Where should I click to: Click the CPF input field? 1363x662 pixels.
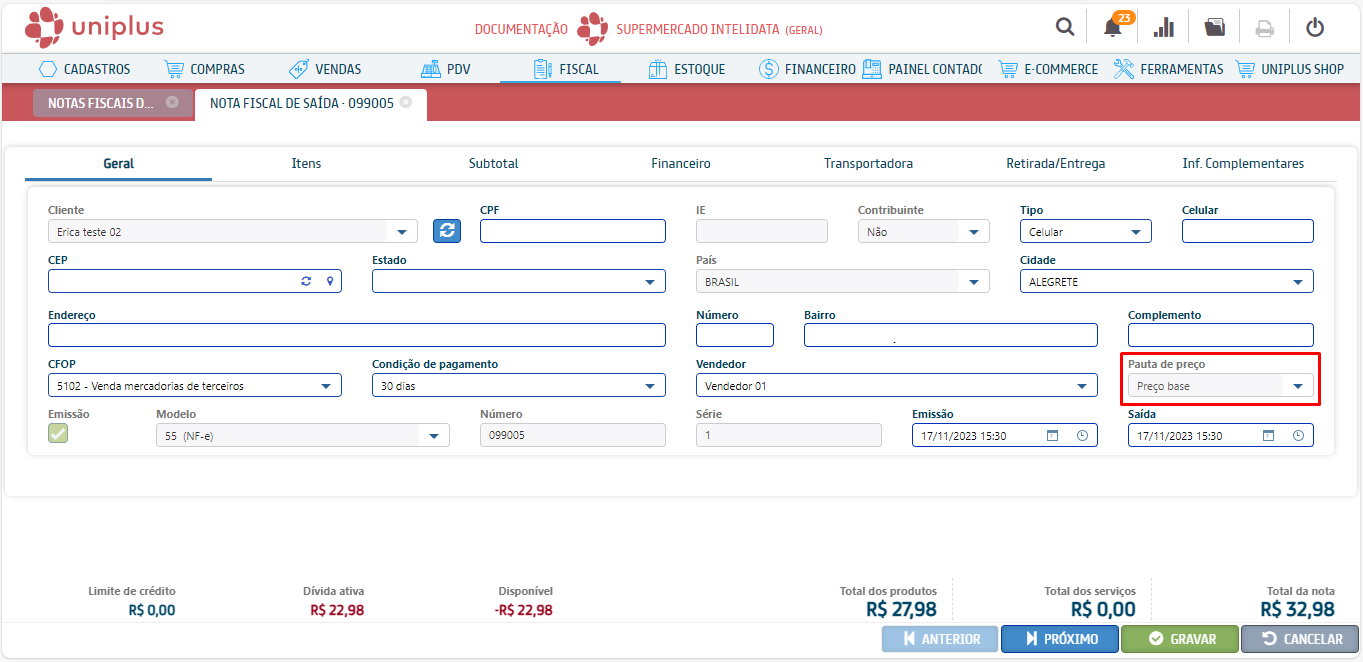point(573,231)
